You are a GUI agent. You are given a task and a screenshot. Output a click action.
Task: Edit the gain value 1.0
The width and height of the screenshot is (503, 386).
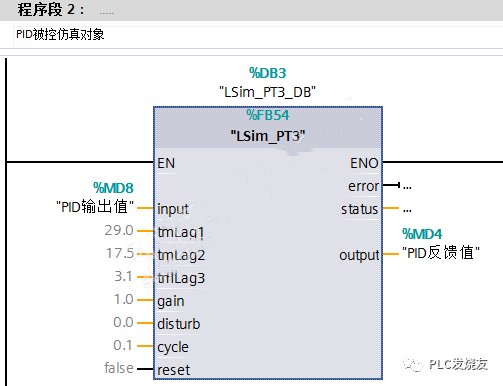point(124,299)
